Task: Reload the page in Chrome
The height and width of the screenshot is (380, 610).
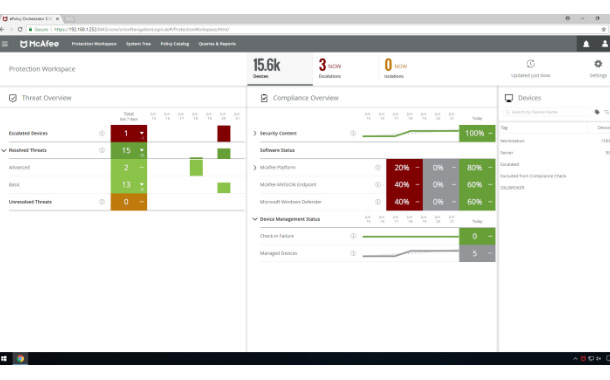Action: click(20, 29)
